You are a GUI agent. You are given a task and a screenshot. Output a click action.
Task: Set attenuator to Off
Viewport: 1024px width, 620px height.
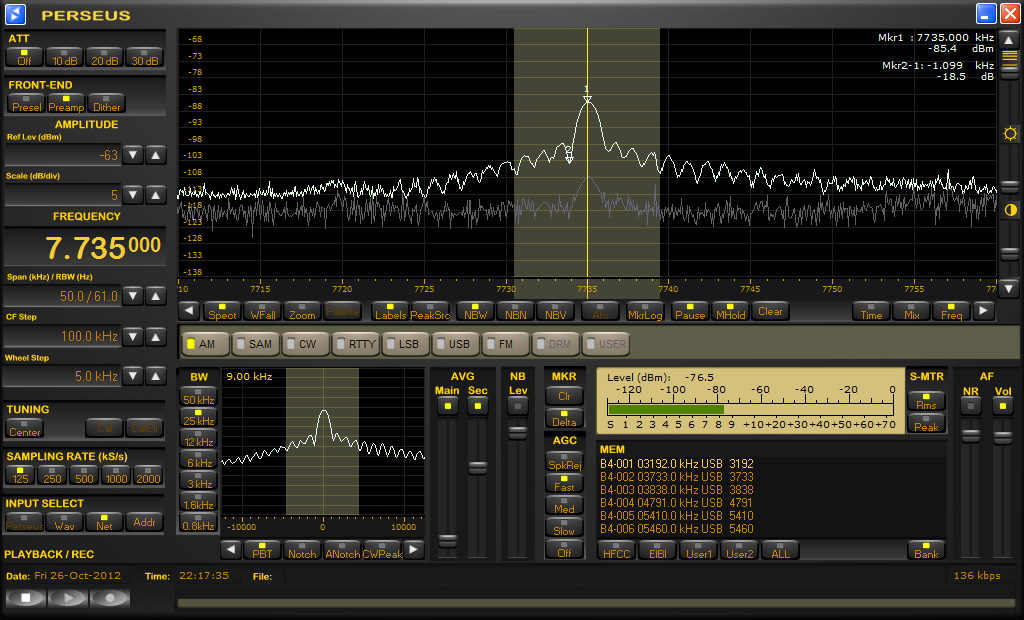point(24,57)
